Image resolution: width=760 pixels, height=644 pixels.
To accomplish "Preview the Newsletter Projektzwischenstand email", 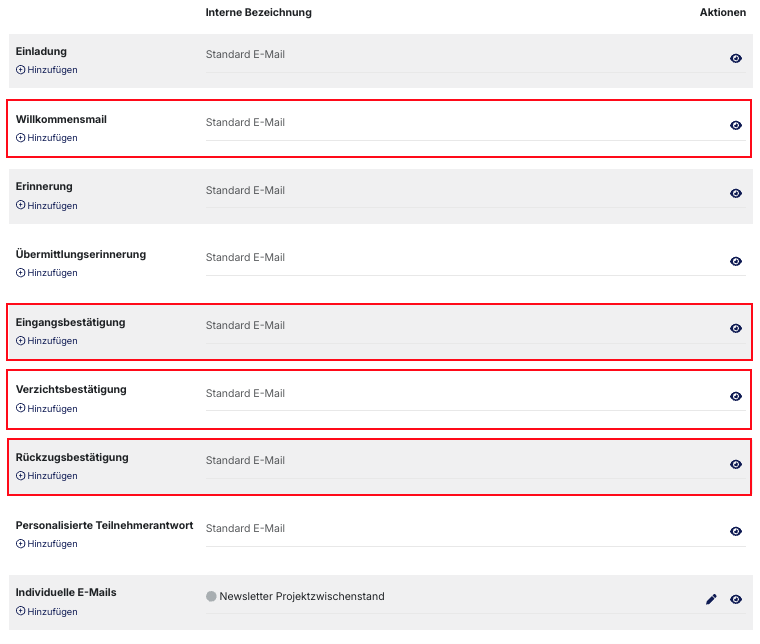I will pyautogui.click(x=736, y=599).
